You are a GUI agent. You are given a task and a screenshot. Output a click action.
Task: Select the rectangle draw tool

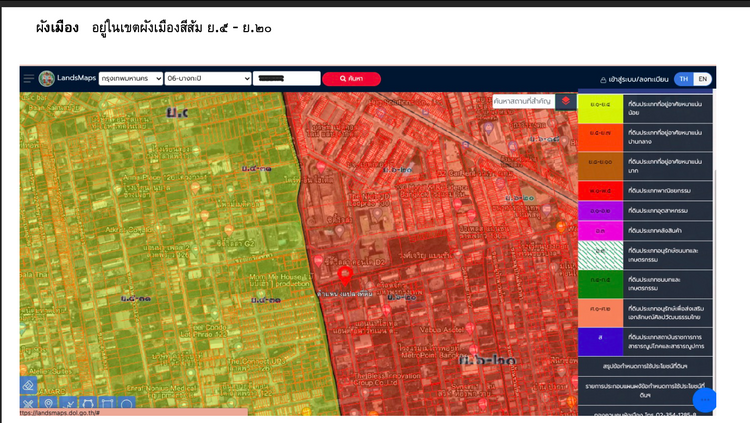[107, 404]
